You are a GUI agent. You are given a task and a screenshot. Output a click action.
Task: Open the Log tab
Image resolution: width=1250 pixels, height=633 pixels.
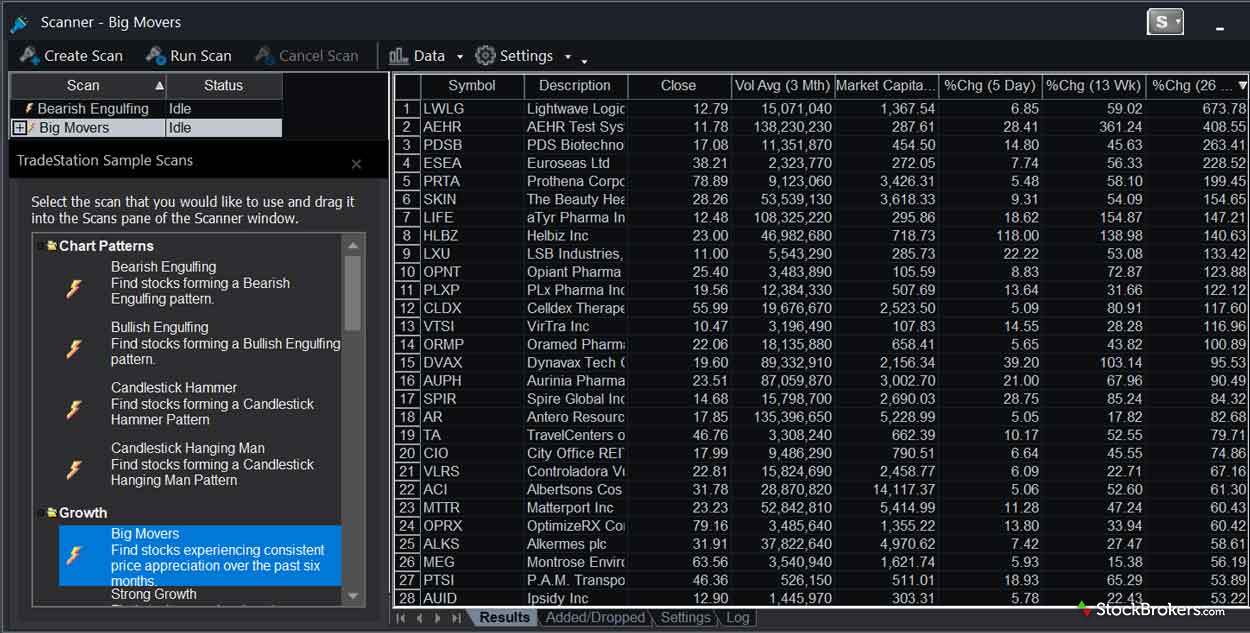(x=737, y=617)
